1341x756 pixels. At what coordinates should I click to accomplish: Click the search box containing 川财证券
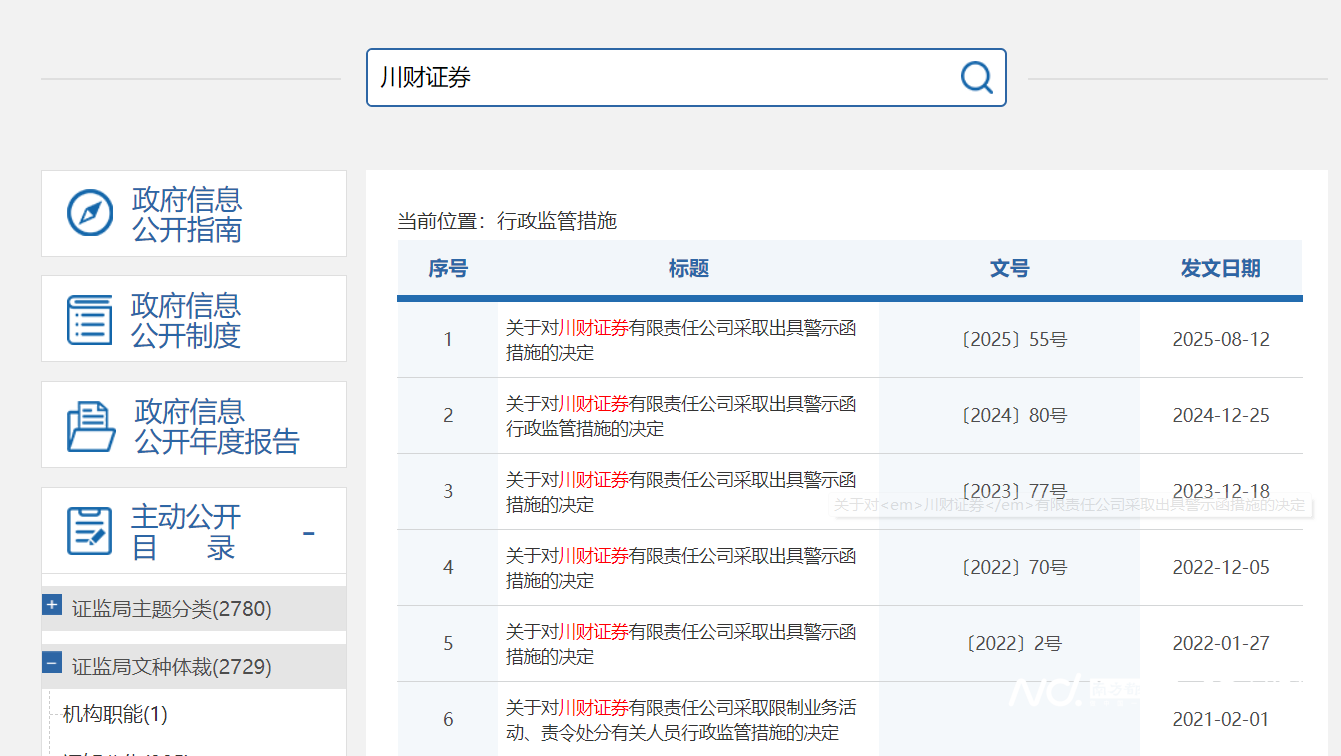pyautogui.click(x=686, y=77)
